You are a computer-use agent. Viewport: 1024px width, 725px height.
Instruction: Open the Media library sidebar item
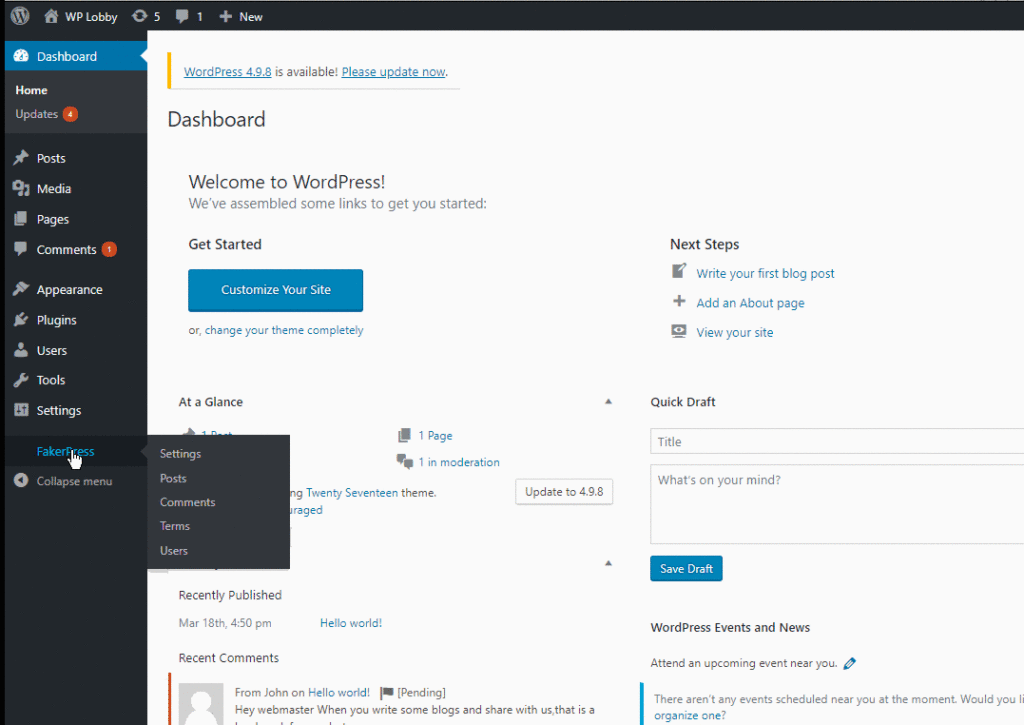(x=53, y=189)
